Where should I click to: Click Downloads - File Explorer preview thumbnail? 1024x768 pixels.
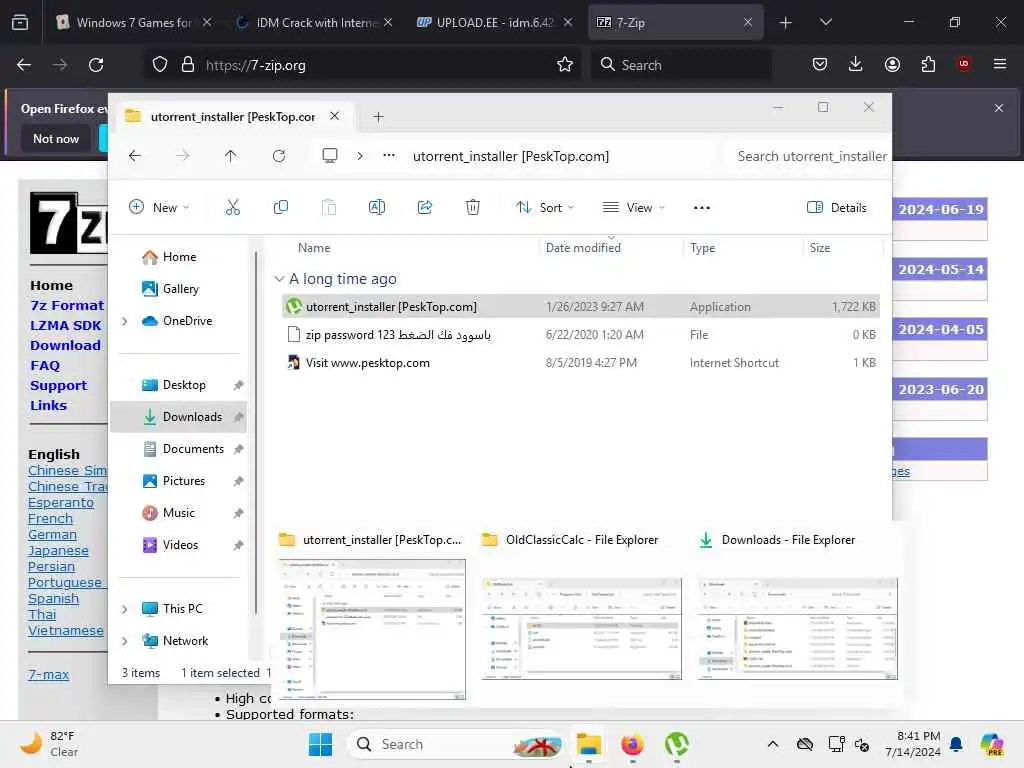tap(797, 628)
